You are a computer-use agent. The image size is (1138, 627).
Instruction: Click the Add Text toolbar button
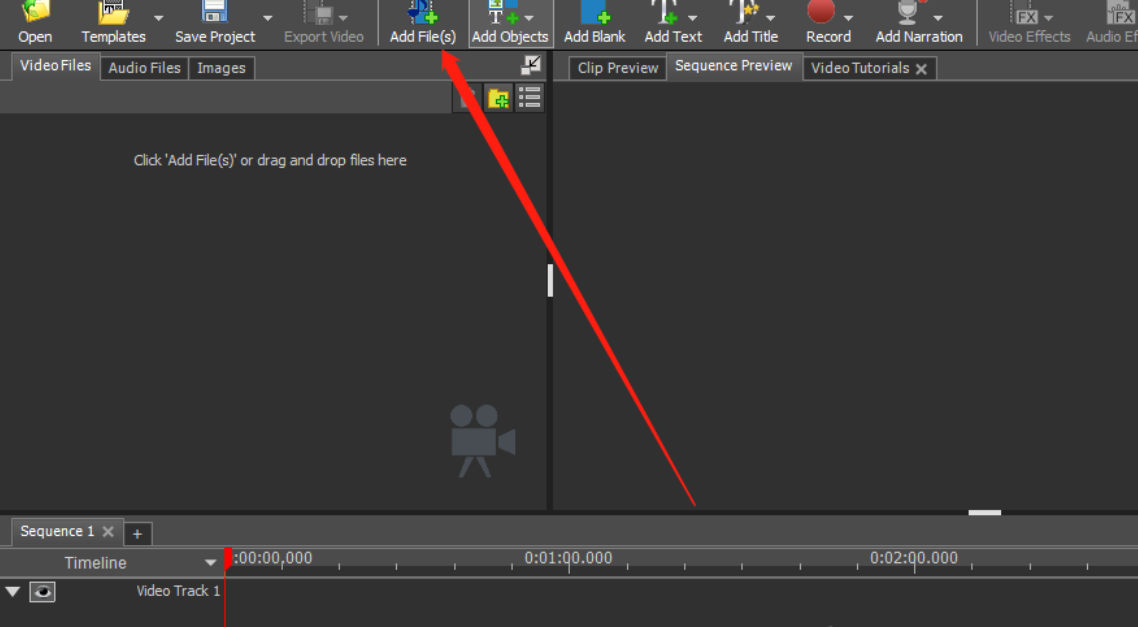tap(673, 24)
